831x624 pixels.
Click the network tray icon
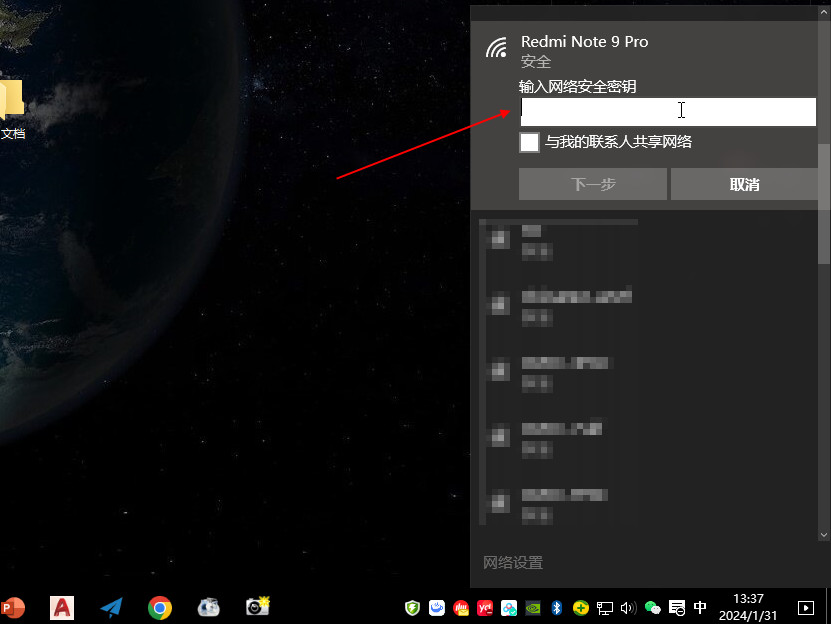click(x=605, y=607)
